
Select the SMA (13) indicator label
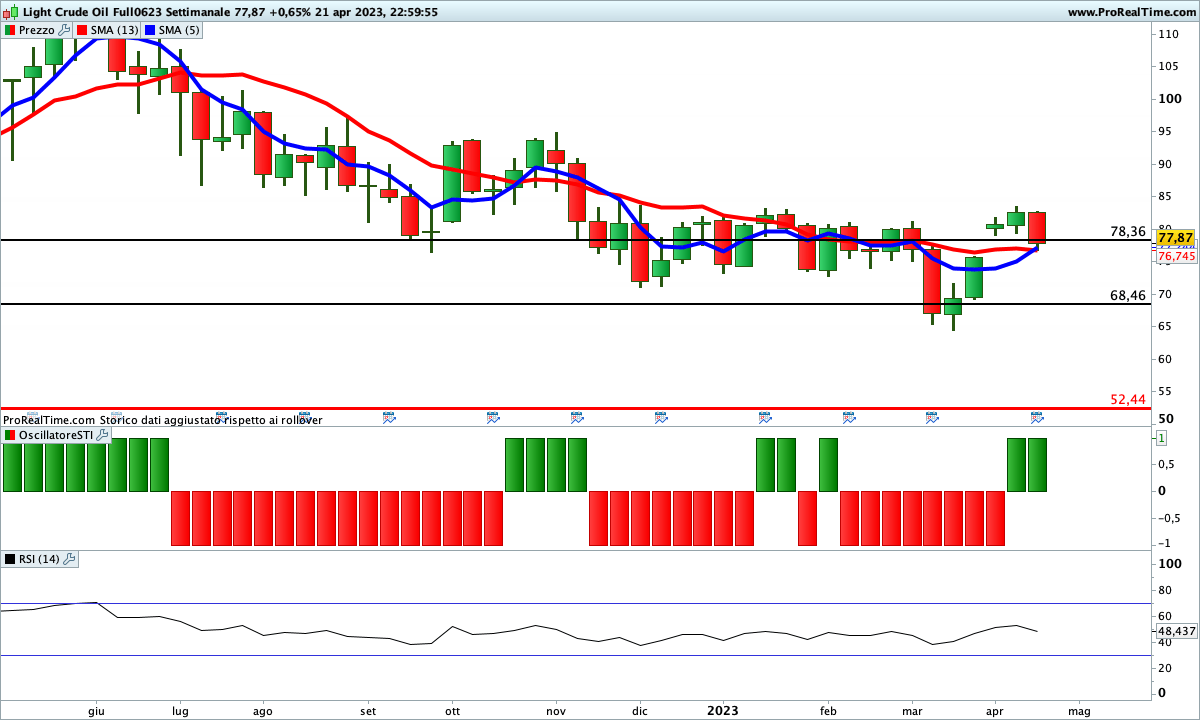click(x=114, y=30)
